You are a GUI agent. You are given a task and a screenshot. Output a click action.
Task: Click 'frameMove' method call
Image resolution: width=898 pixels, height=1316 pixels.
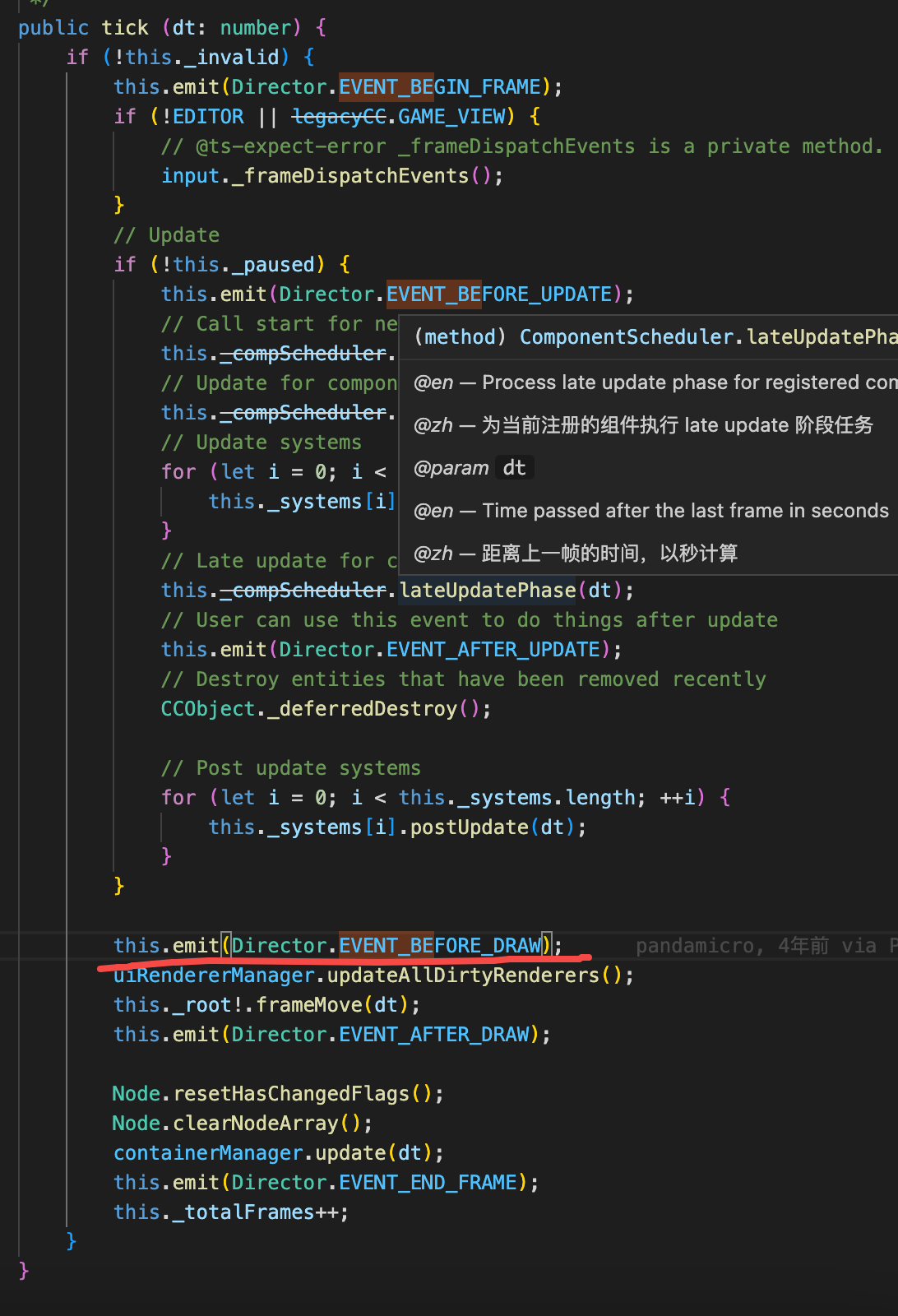coord(309,1005)
